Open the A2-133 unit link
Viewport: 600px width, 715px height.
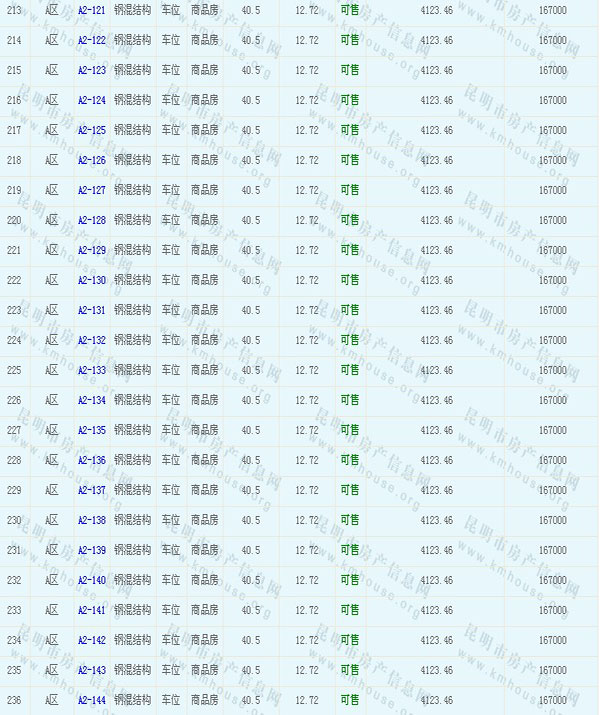(91, 370)
